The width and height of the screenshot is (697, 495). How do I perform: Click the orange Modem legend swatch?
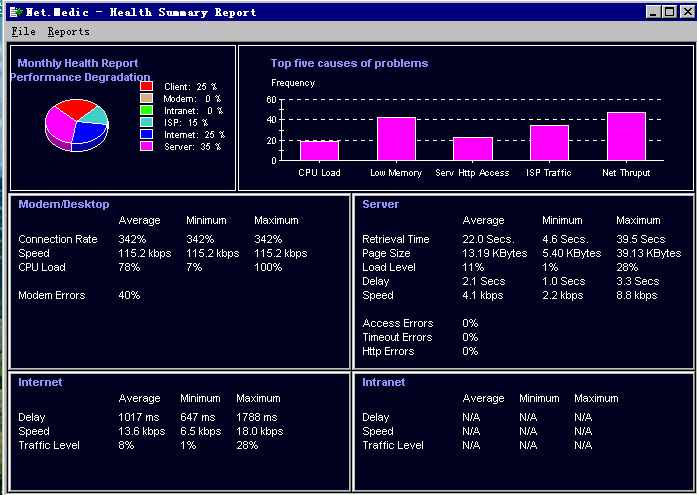tap(146, 99)
